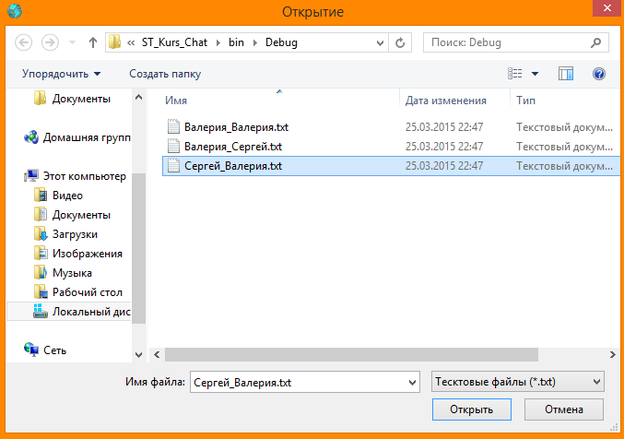Image resolution: width=624 pixels, height=439 pixels.
Task: Click the Изображения folder icon
Action: pyautogui.click(x=41, y=254)
